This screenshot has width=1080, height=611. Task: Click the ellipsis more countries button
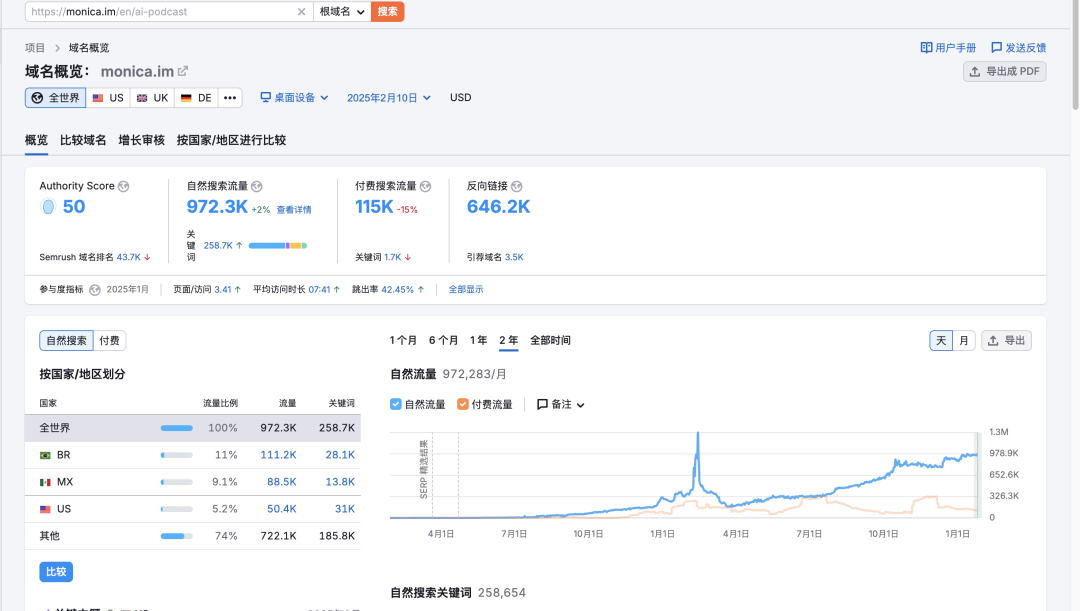click(230, 98)
